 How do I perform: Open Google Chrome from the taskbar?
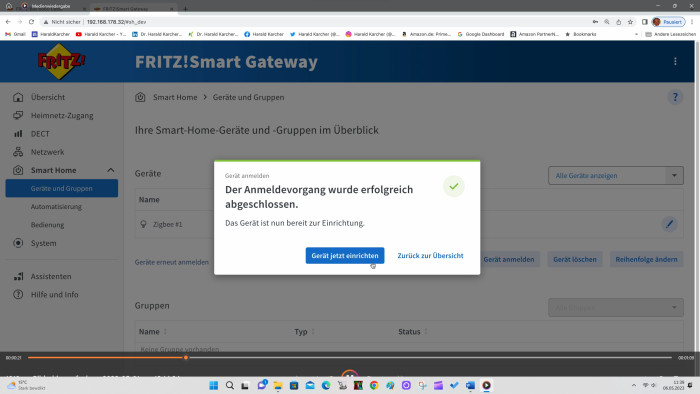tap(374, 385)
